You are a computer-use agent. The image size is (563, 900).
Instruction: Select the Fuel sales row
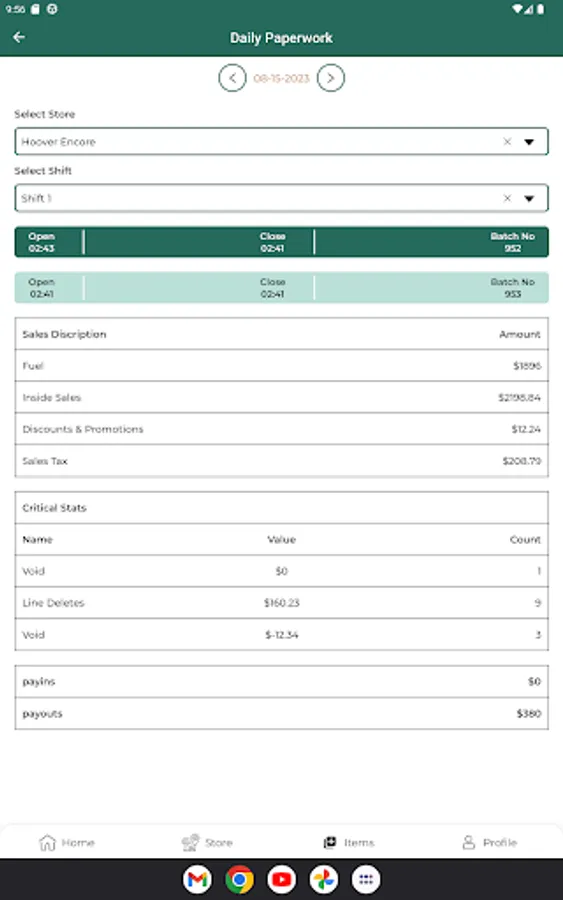281,366
